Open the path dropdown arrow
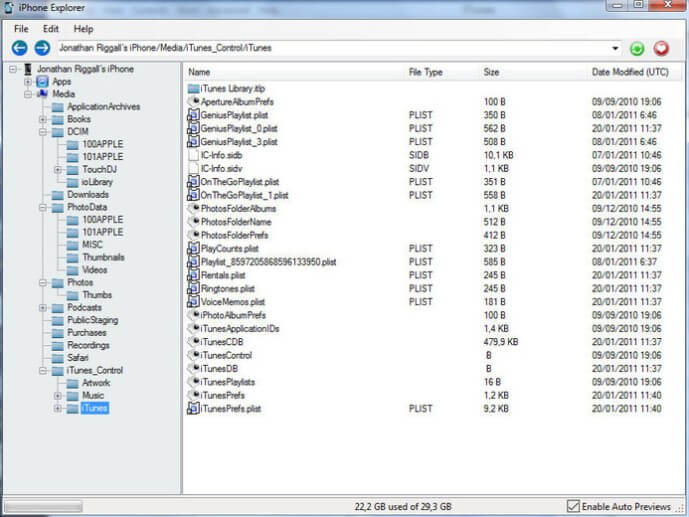This screenshot has height=517, width=689. (x=615, y=48)
